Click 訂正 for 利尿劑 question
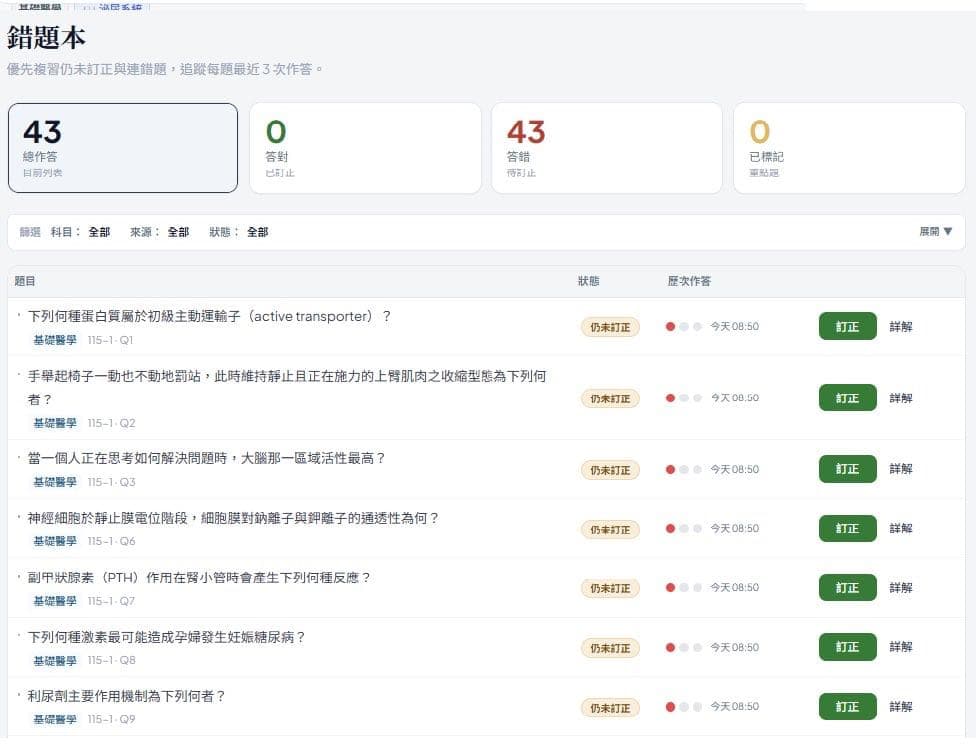977x744 pixels. coord(847,707)
